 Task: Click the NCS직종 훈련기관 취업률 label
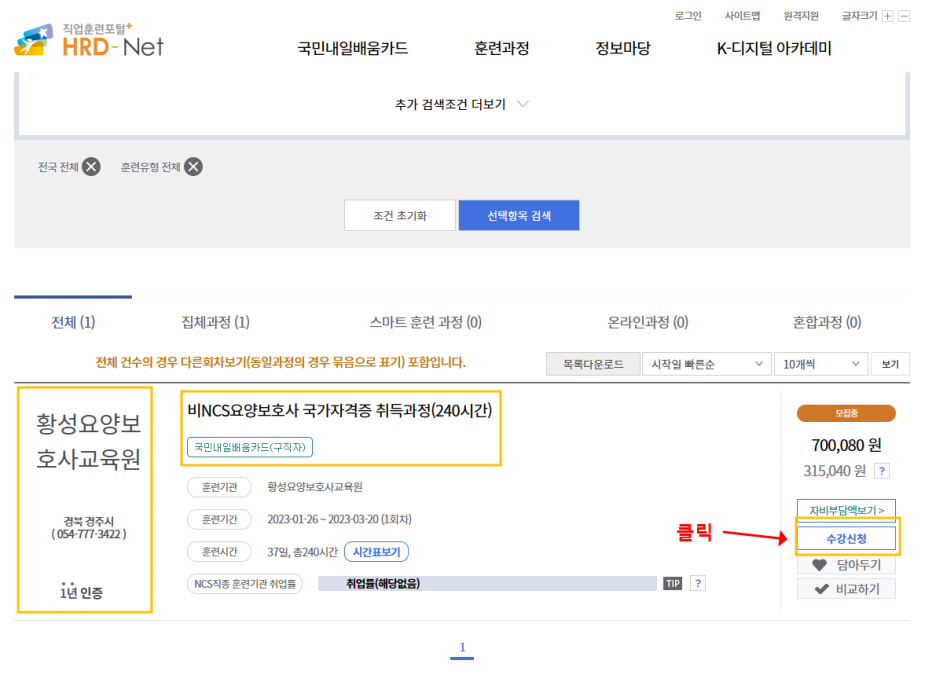245,584
